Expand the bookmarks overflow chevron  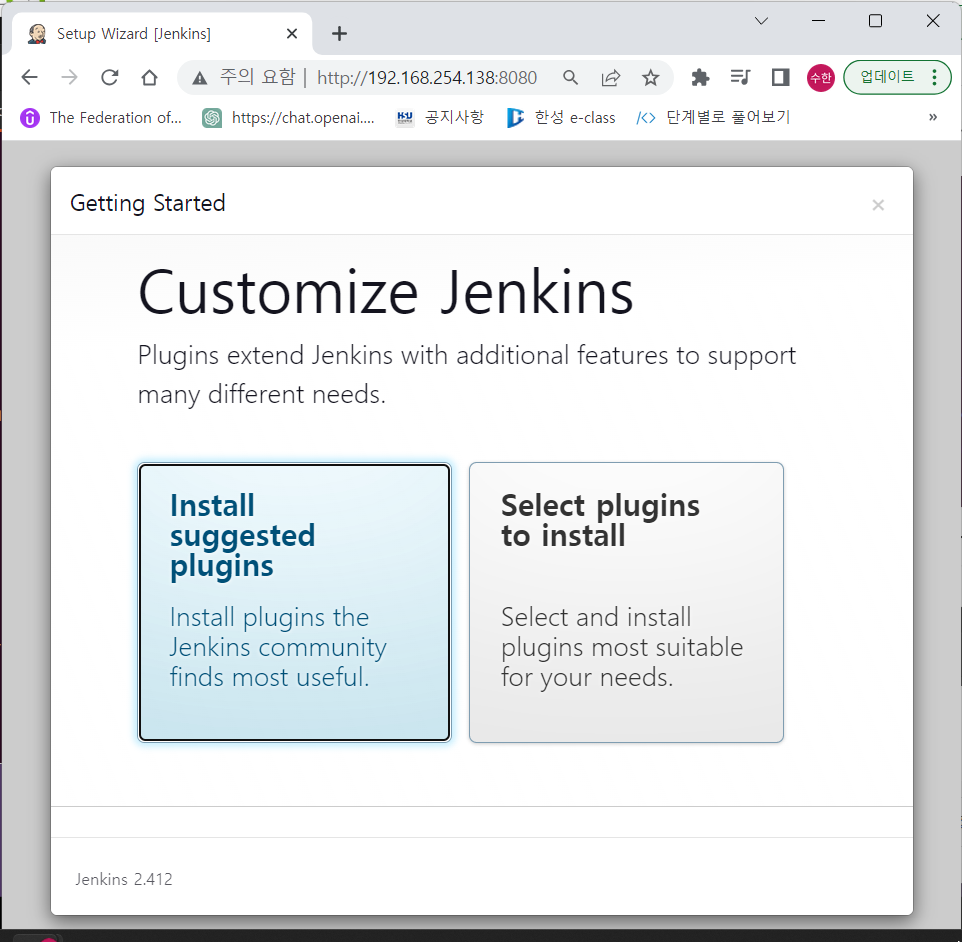coord(933,117)
